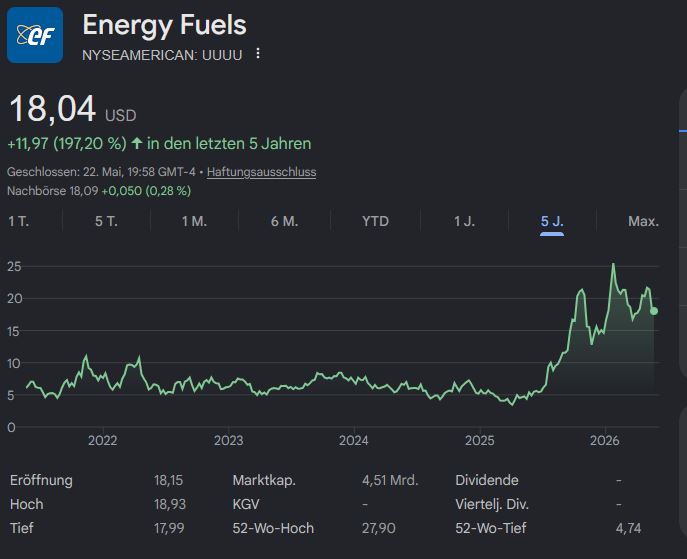Click the current price dot on chart
The image size is (687, 559).
[654, 311]
